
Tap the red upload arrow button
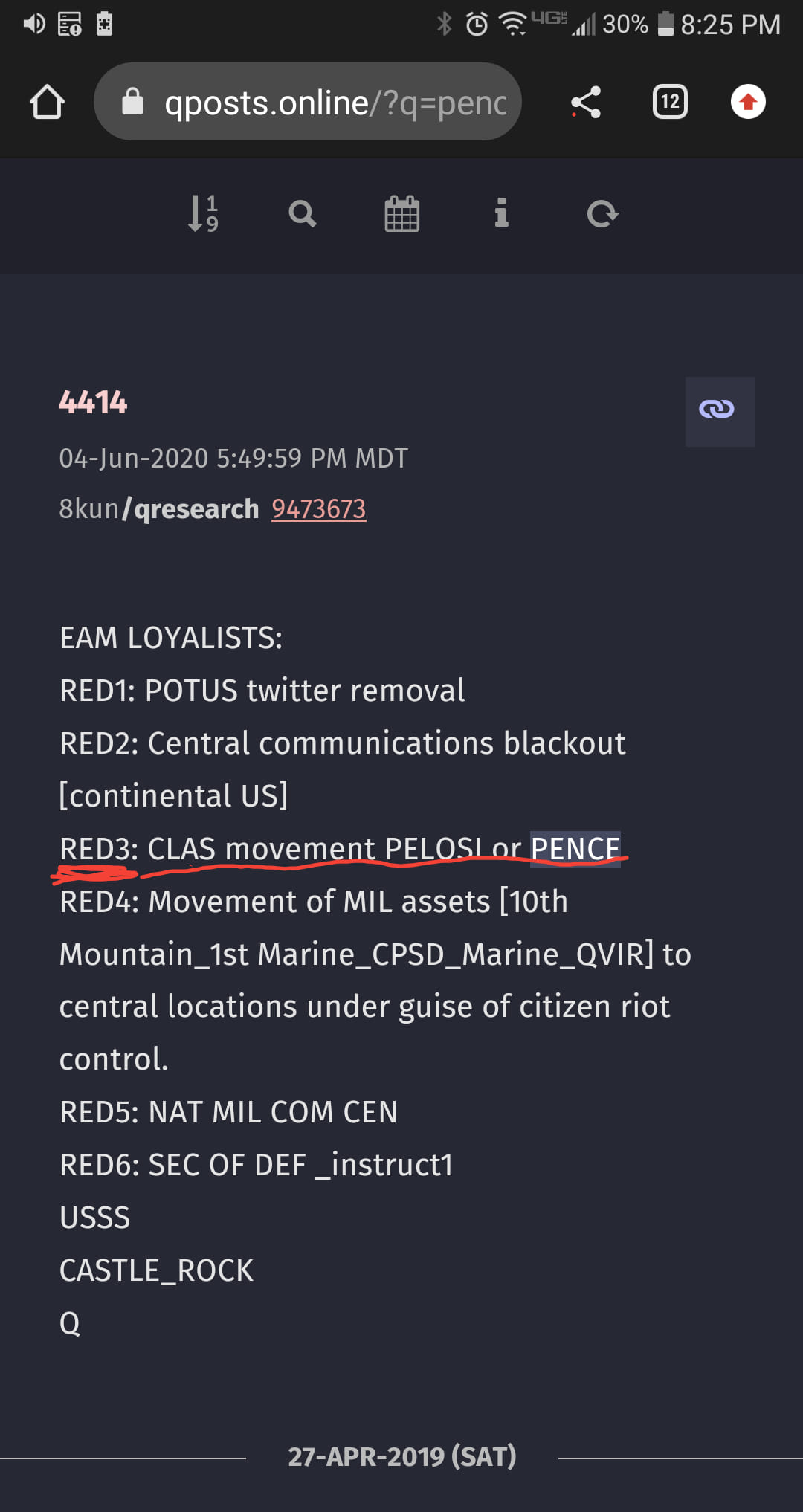pyautogui.click(x=748, y=102)
